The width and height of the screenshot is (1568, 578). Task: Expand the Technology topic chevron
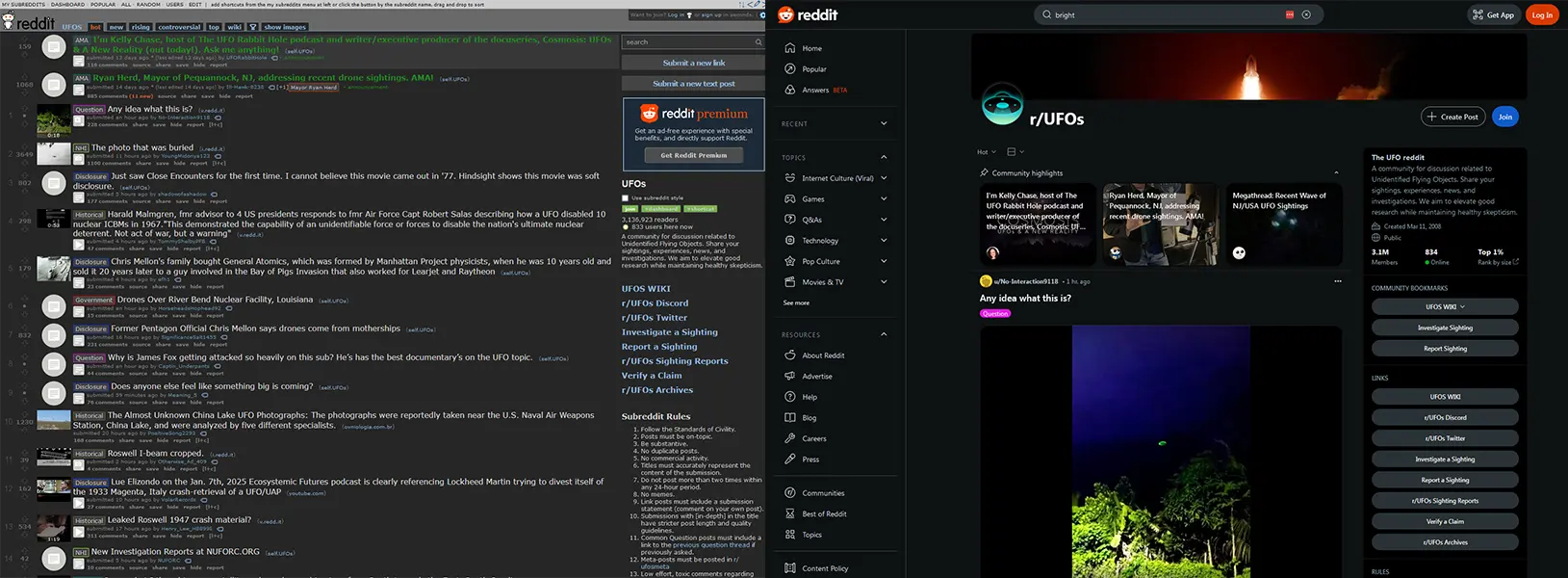pos(884,241)
